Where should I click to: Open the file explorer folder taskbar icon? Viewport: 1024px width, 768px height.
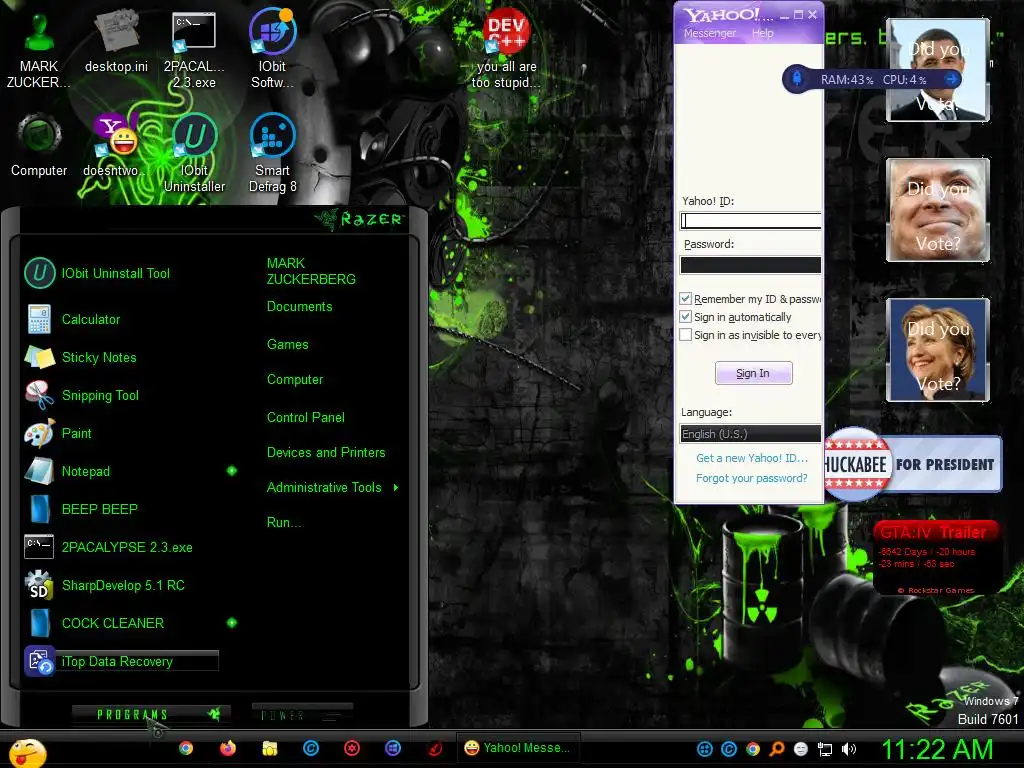pos(270,748)
